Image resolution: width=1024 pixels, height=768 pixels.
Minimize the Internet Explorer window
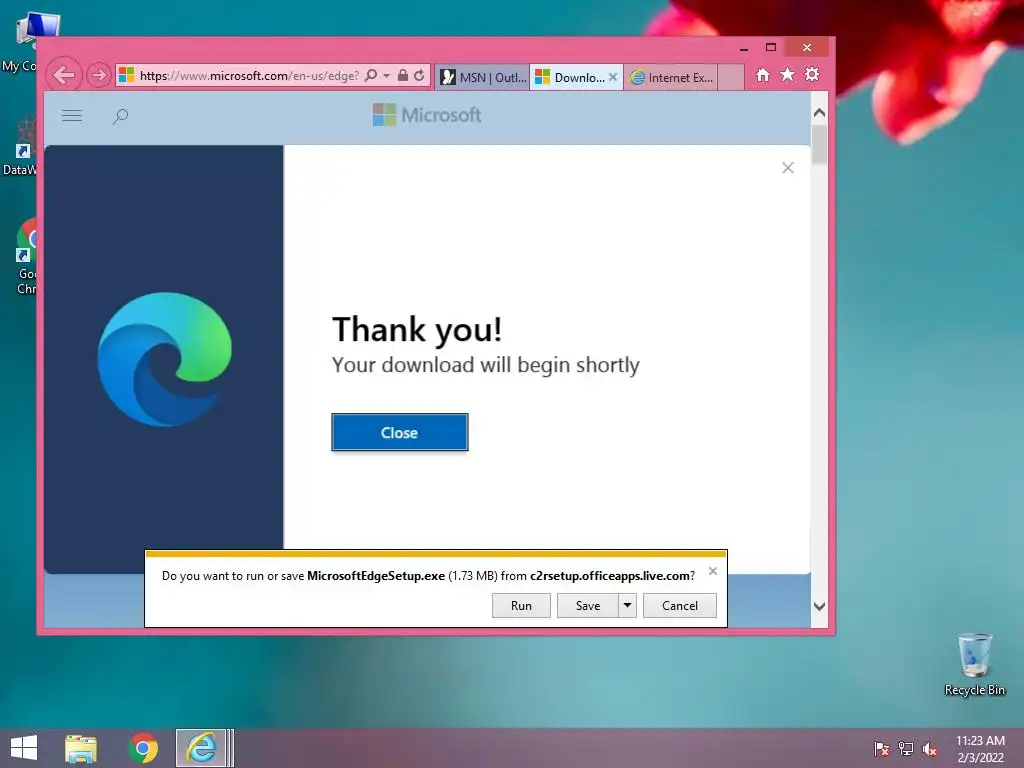(744, 48)
